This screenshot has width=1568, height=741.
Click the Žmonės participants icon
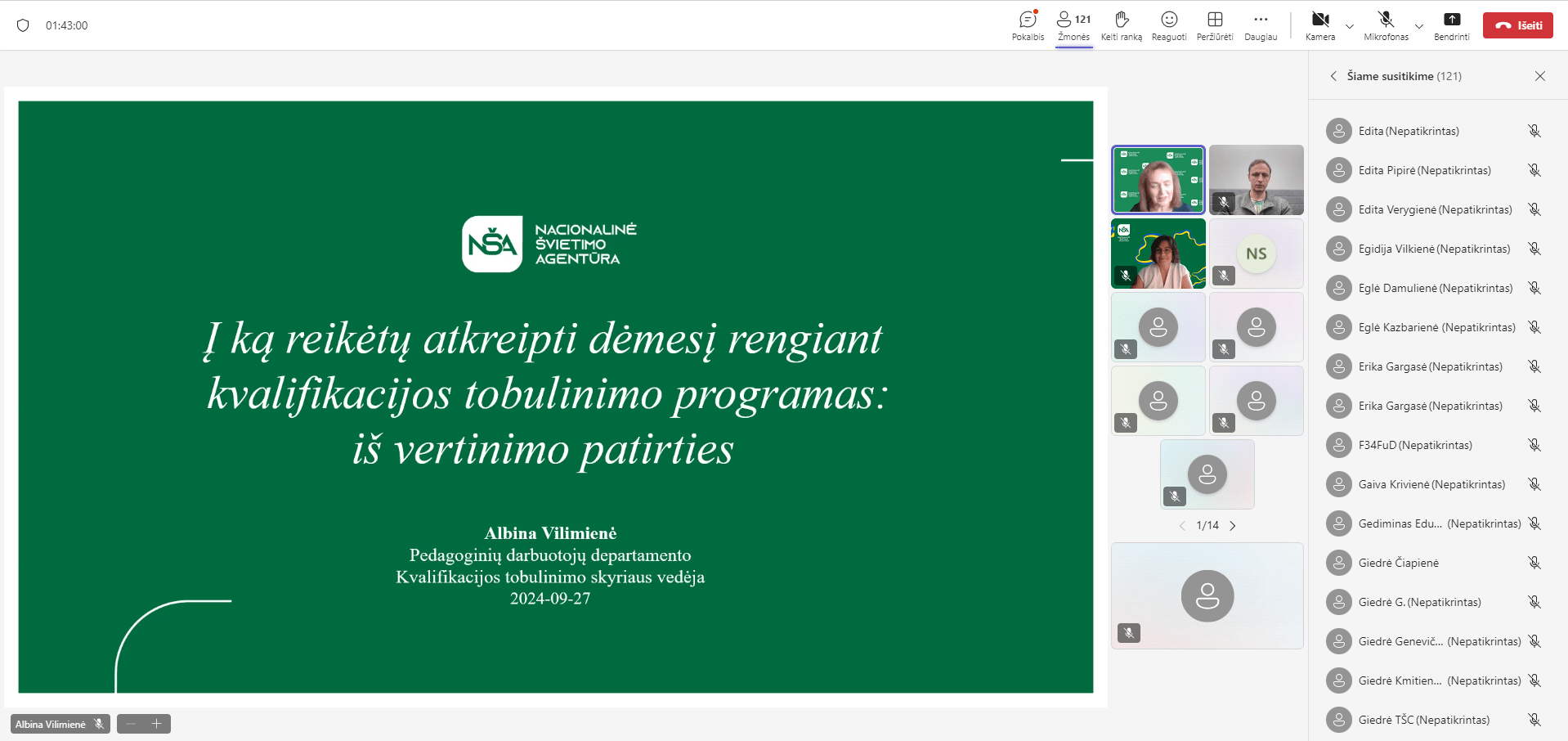1073,25
